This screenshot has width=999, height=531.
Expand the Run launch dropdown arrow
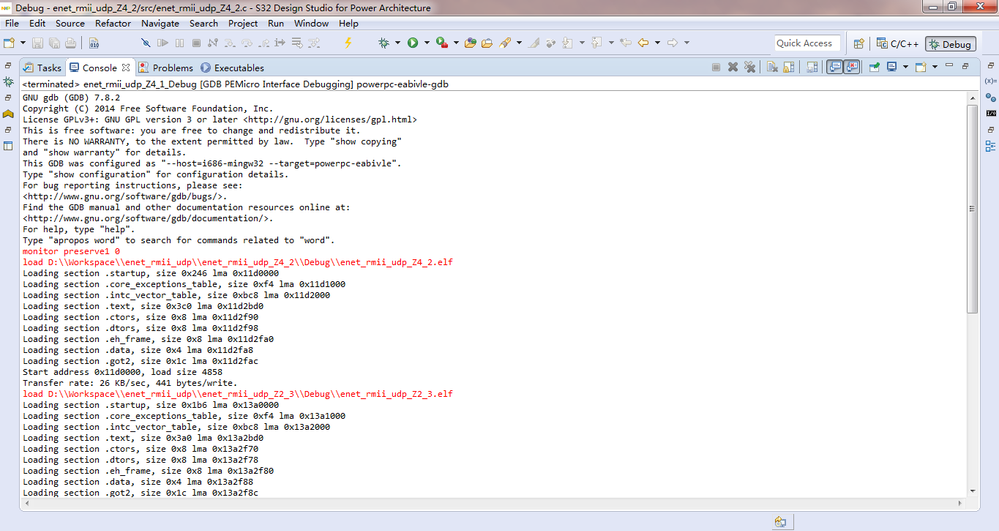427,43
